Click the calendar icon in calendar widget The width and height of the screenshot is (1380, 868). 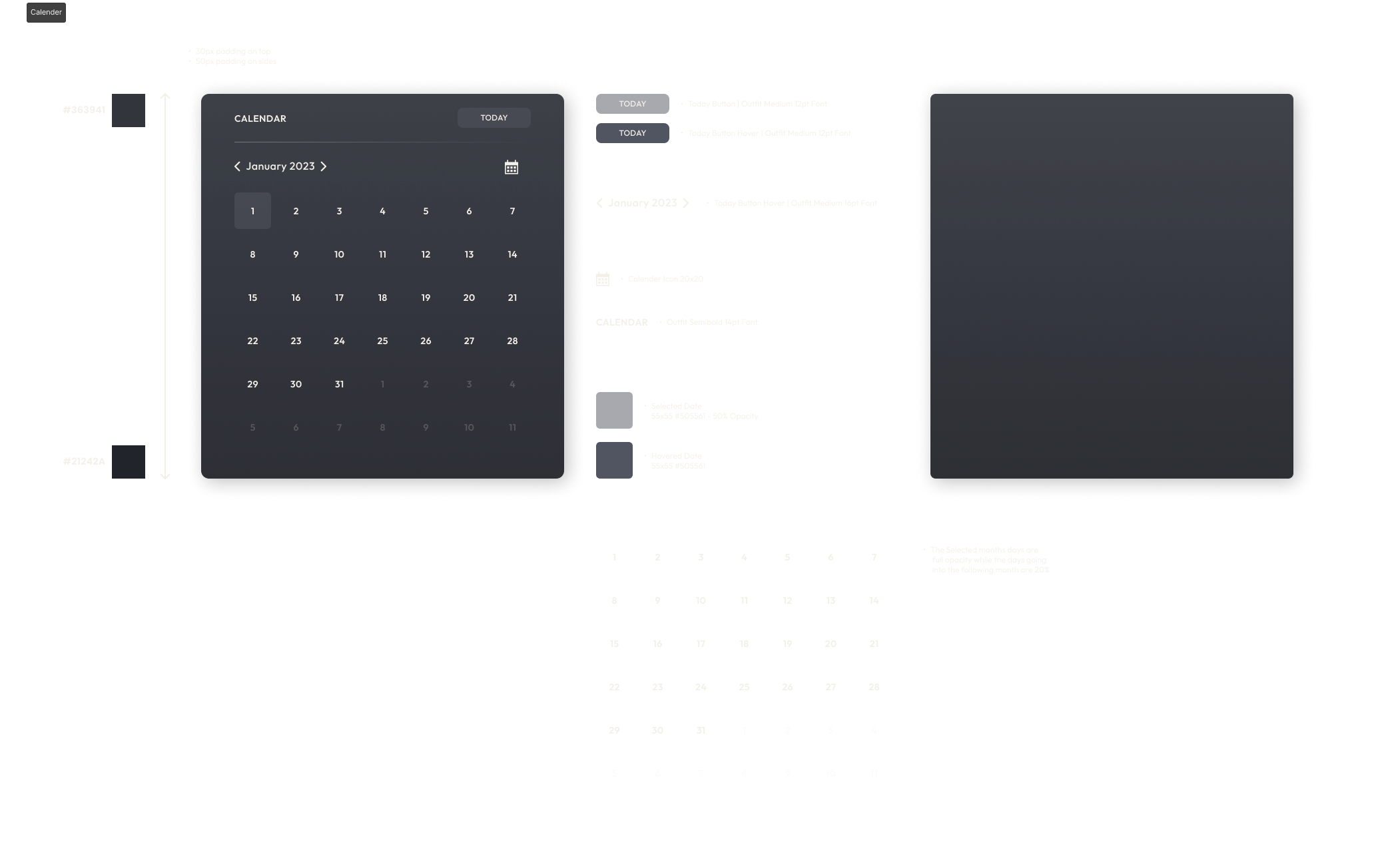(x=511, y=167)
